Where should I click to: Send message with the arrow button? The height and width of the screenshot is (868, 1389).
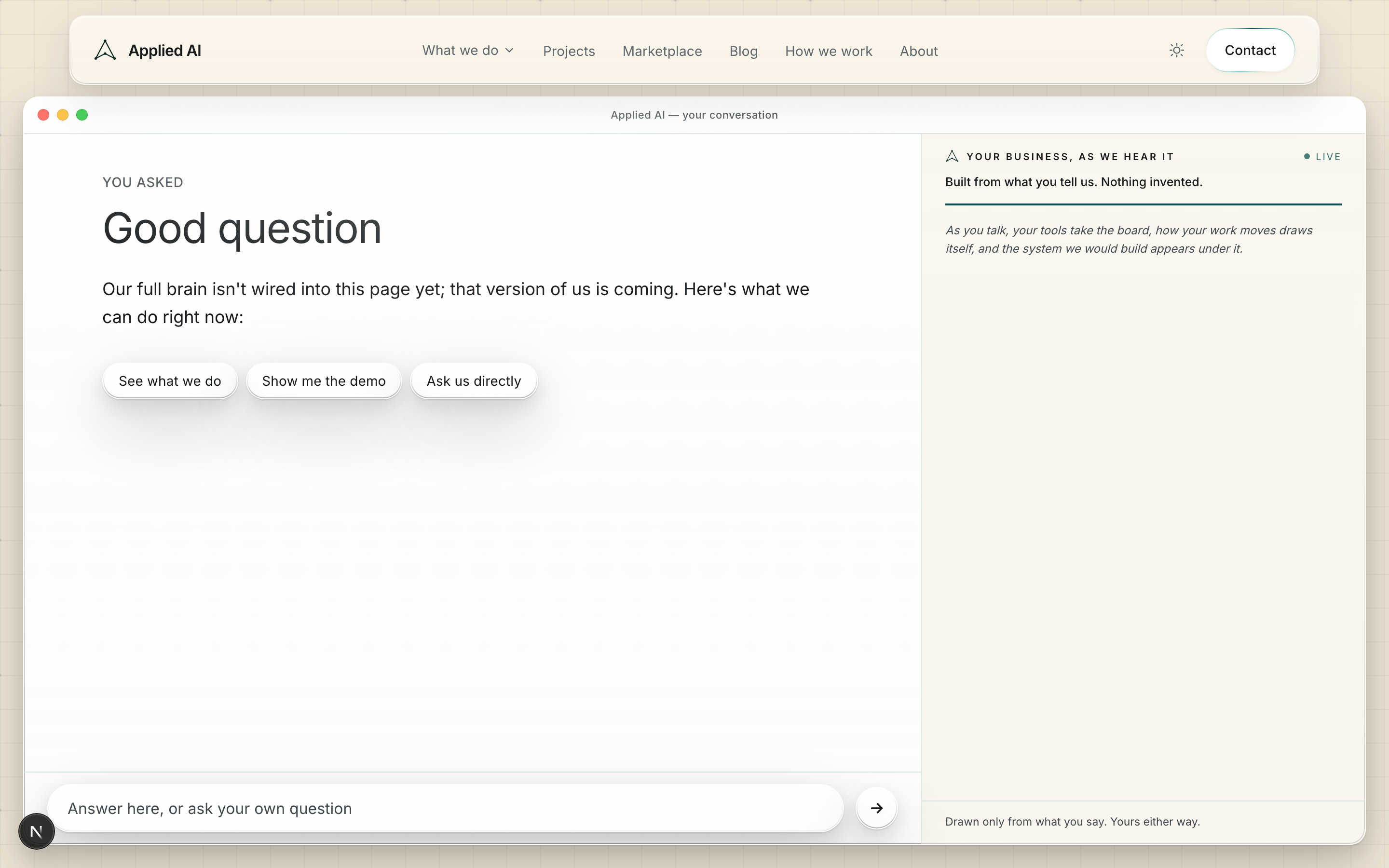pyautogui.click(x=876, y=808)
